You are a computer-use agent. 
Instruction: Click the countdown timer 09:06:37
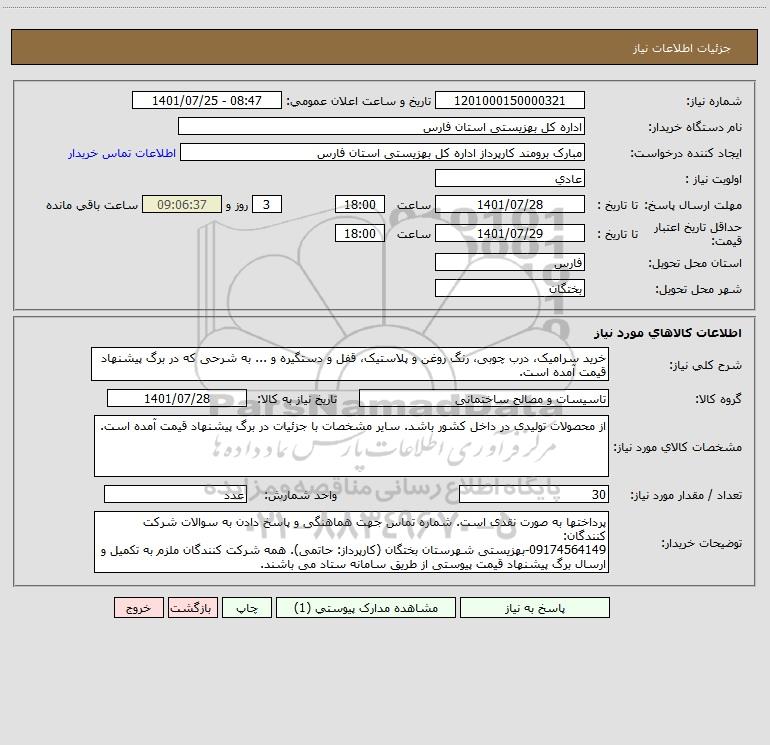(x=182, y=204)
